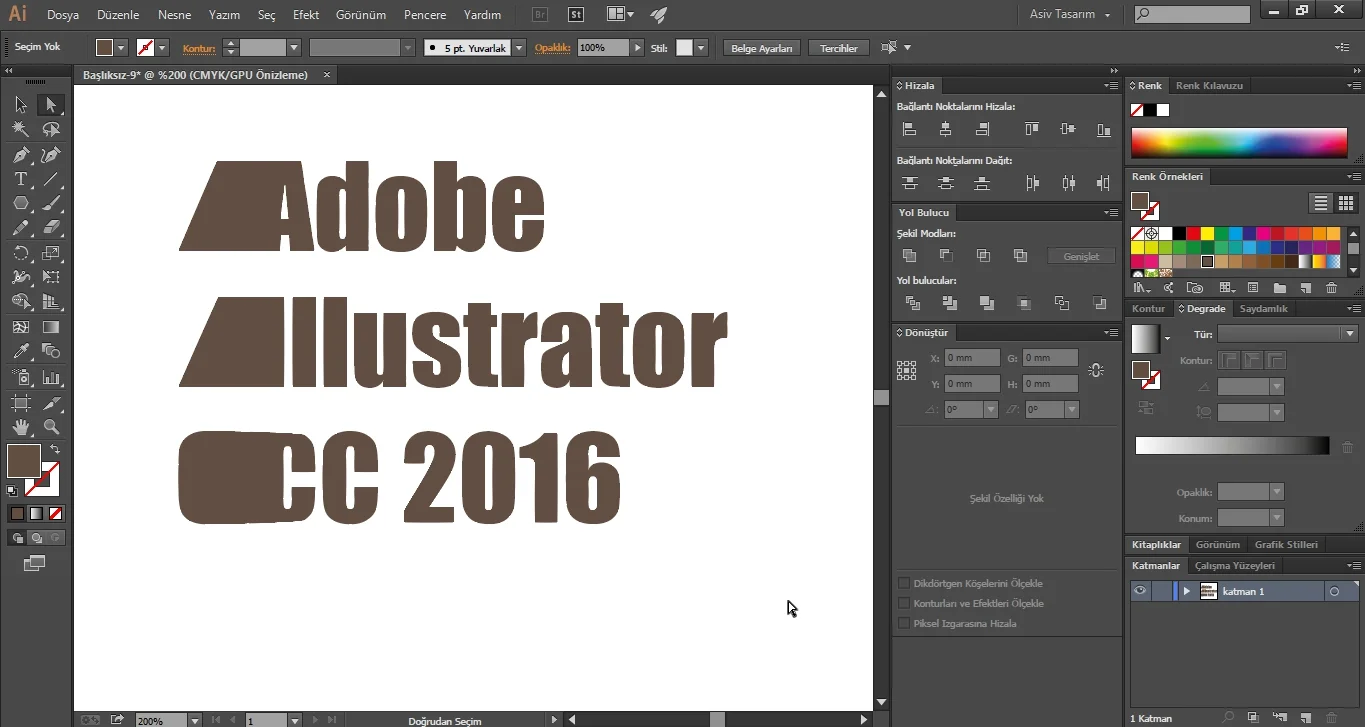Viewport: 1365px width, 727px height.
Task: Select the Rotate tool
Action: [x=20, y=253]
